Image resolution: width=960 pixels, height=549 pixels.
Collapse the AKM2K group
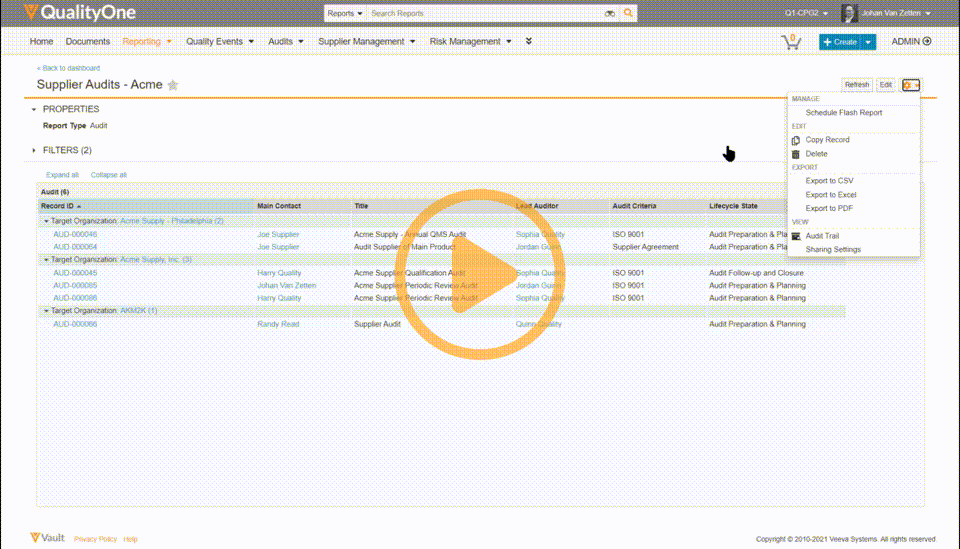coord(46,311)
